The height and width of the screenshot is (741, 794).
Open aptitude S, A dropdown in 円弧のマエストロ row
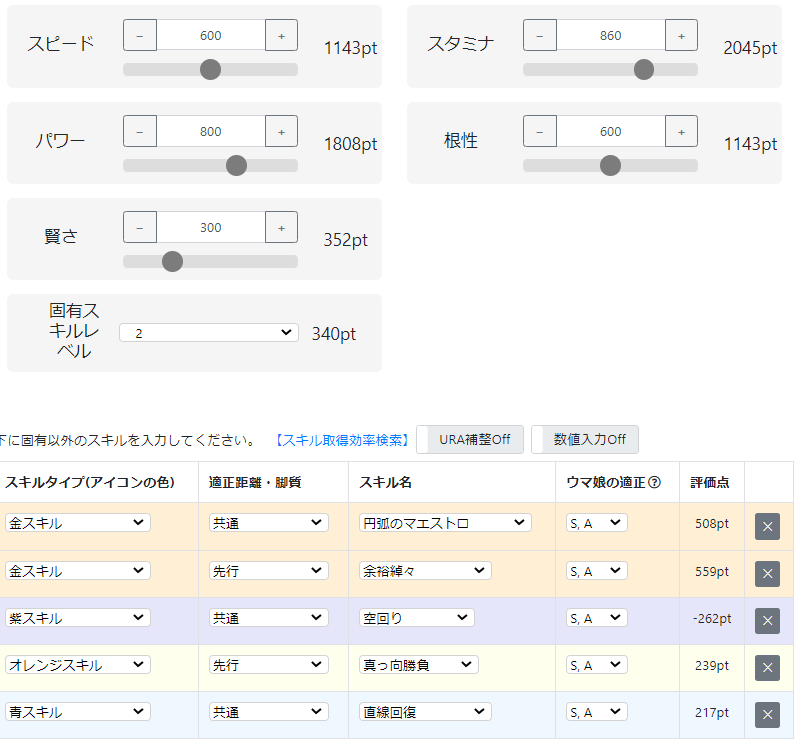(x=597, y=523)
